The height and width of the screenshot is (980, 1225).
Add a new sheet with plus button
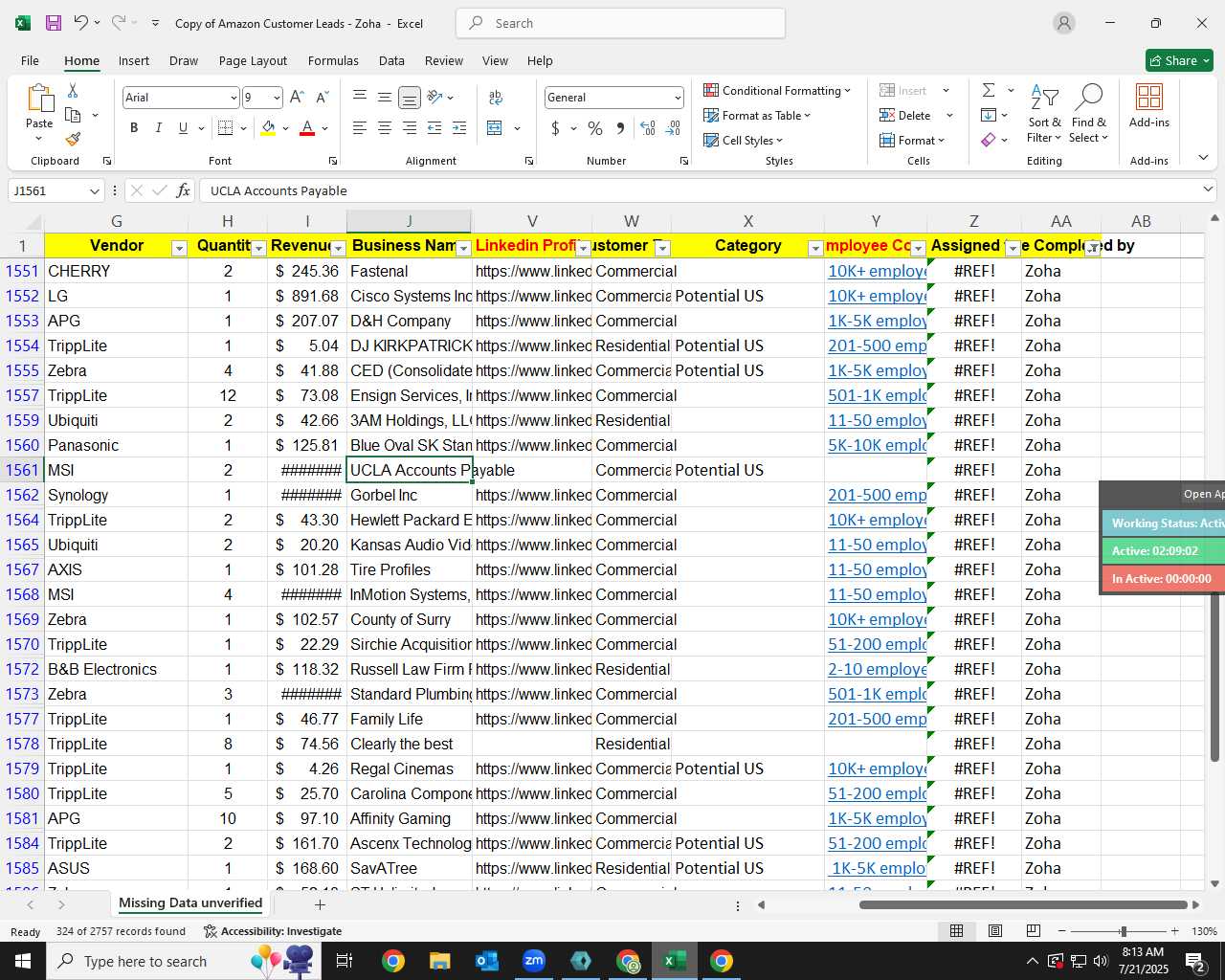(x=320, y=904)
